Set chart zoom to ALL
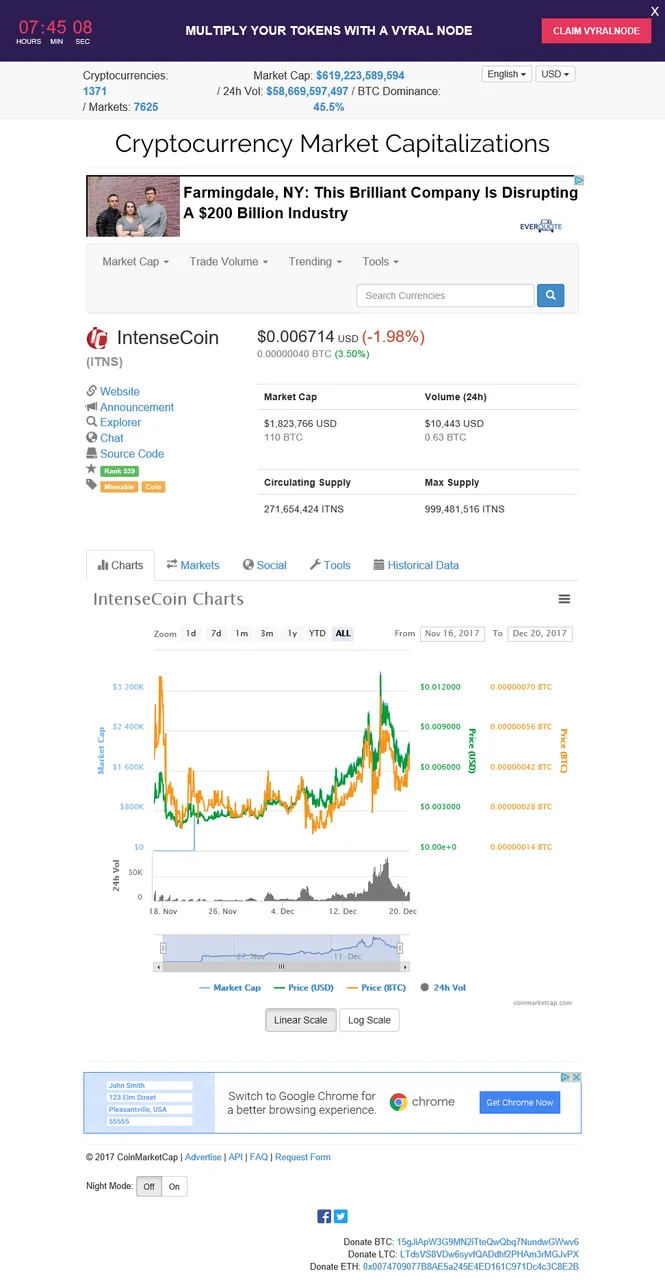The image size is (665, 1280). tap(343, 633)
